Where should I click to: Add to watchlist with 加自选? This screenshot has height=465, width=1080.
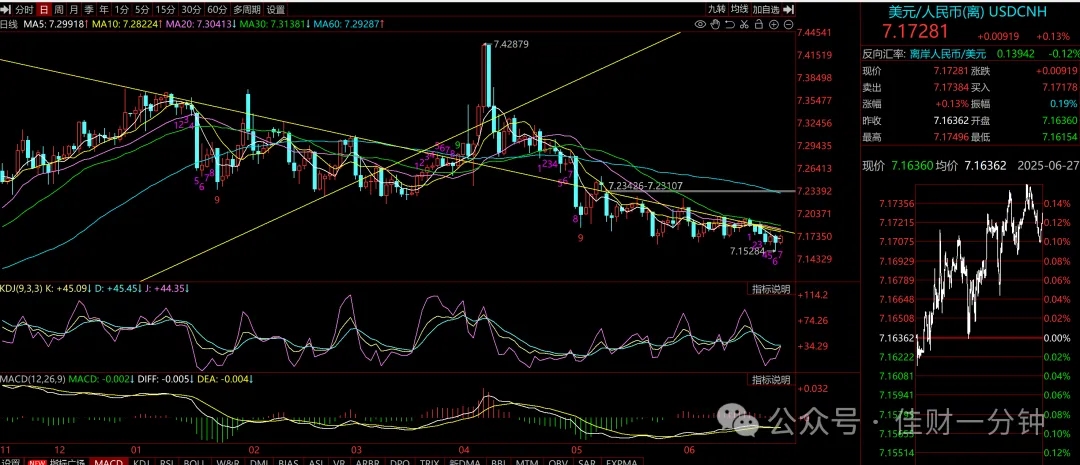766,10
